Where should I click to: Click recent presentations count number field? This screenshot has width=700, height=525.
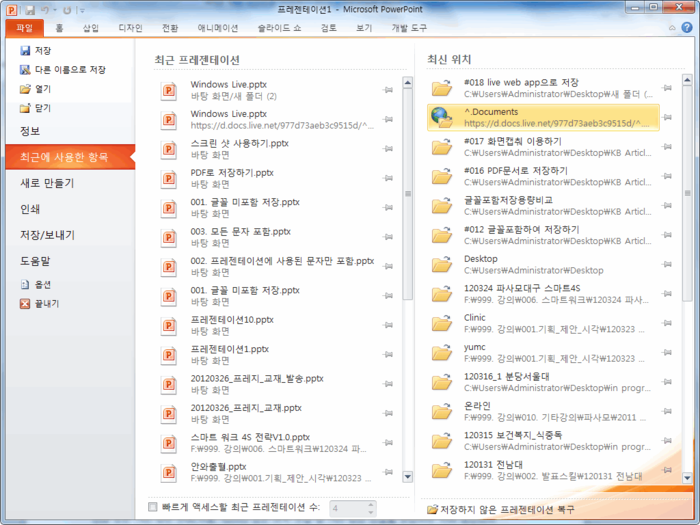pos(348,508)
